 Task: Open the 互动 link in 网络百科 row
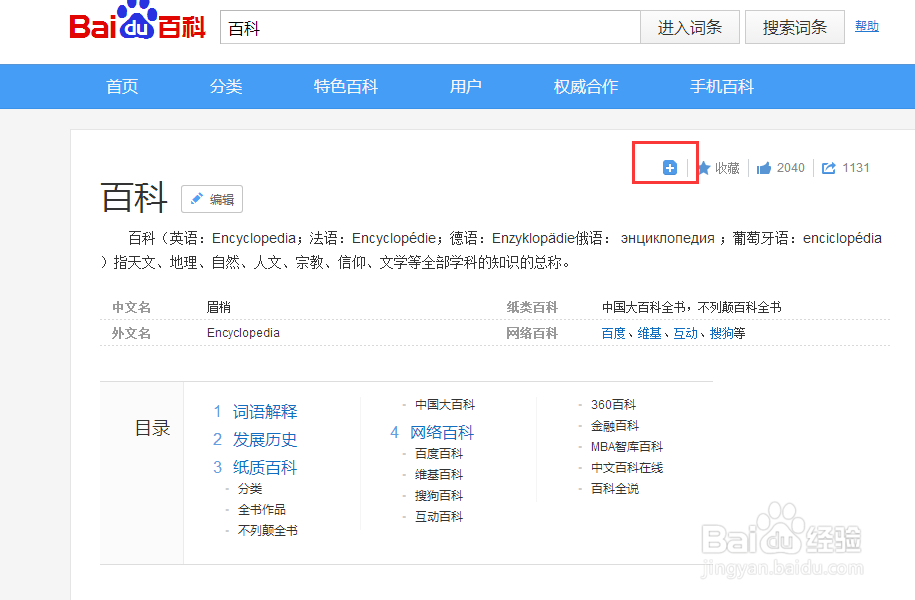(x=685, y=333)
